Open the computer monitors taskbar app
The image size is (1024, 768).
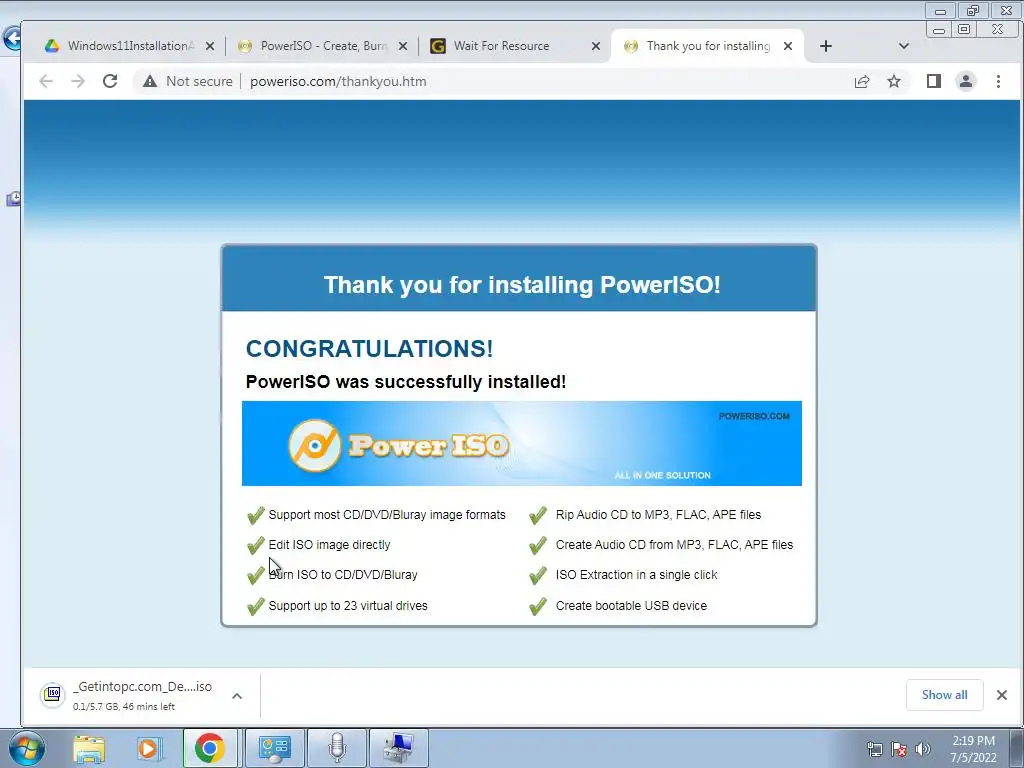399,748
